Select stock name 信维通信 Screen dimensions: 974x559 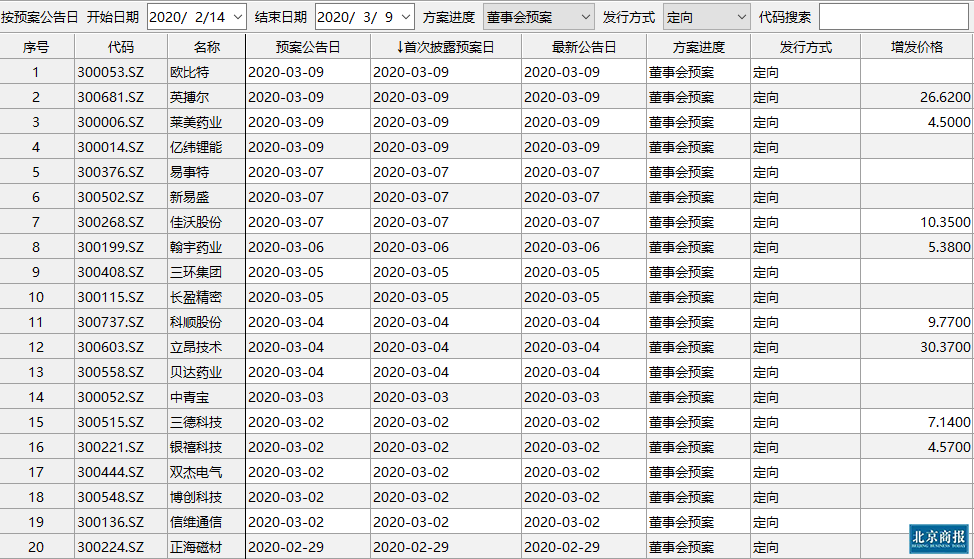196,522
